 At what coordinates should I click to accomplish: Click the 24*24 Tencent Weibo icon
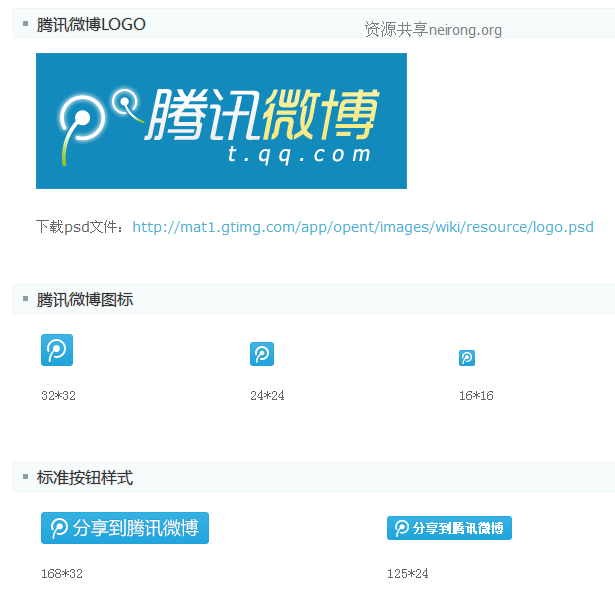click(262, 354)
